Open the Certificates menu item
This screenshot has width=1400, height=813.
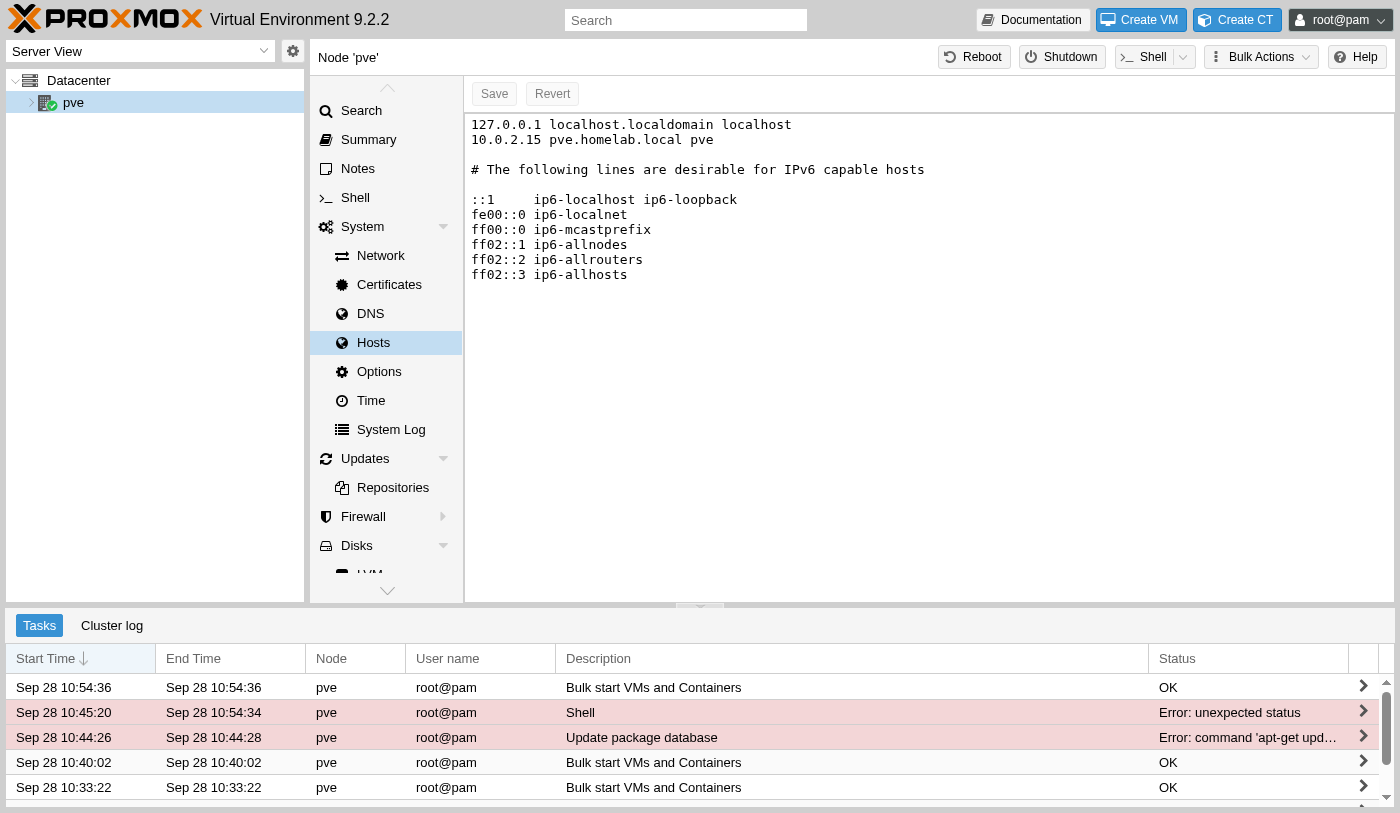pyautogui.click(x=386, y=285)
